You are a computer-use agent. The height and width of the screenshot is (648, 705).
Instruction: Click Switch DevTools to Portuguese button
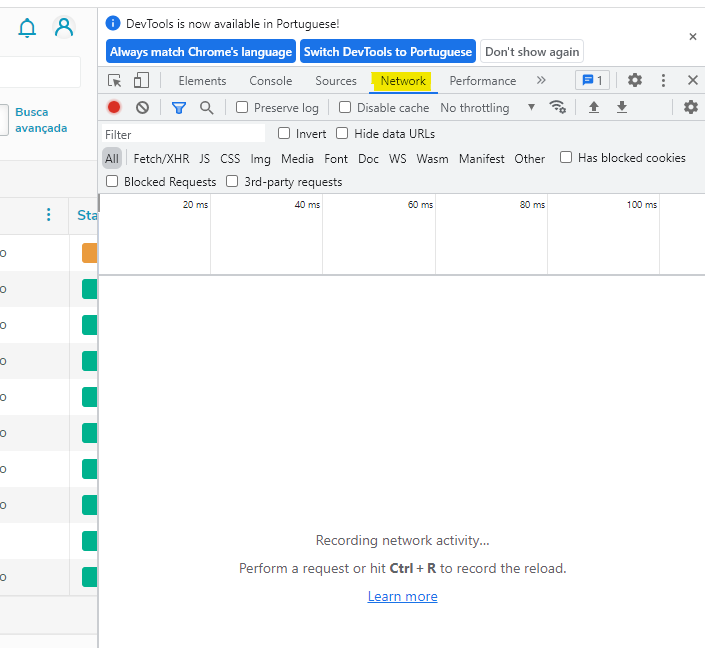point(388,51)
